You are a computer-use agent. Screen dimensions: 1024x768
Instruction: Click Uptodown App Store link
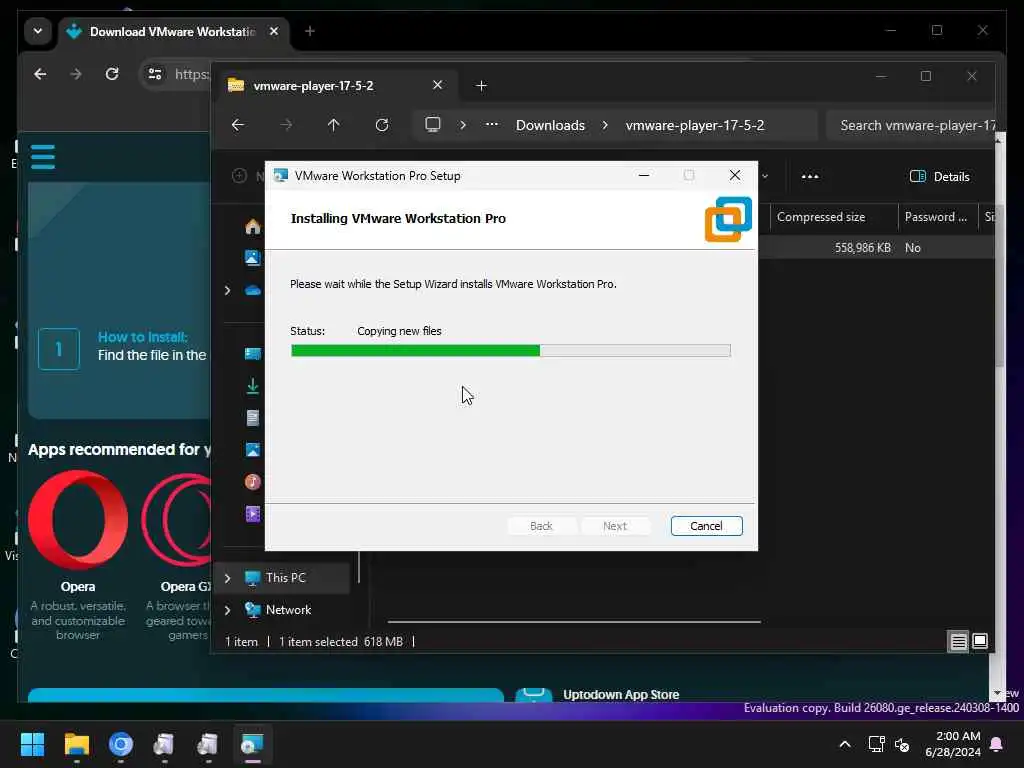point(620,695)
